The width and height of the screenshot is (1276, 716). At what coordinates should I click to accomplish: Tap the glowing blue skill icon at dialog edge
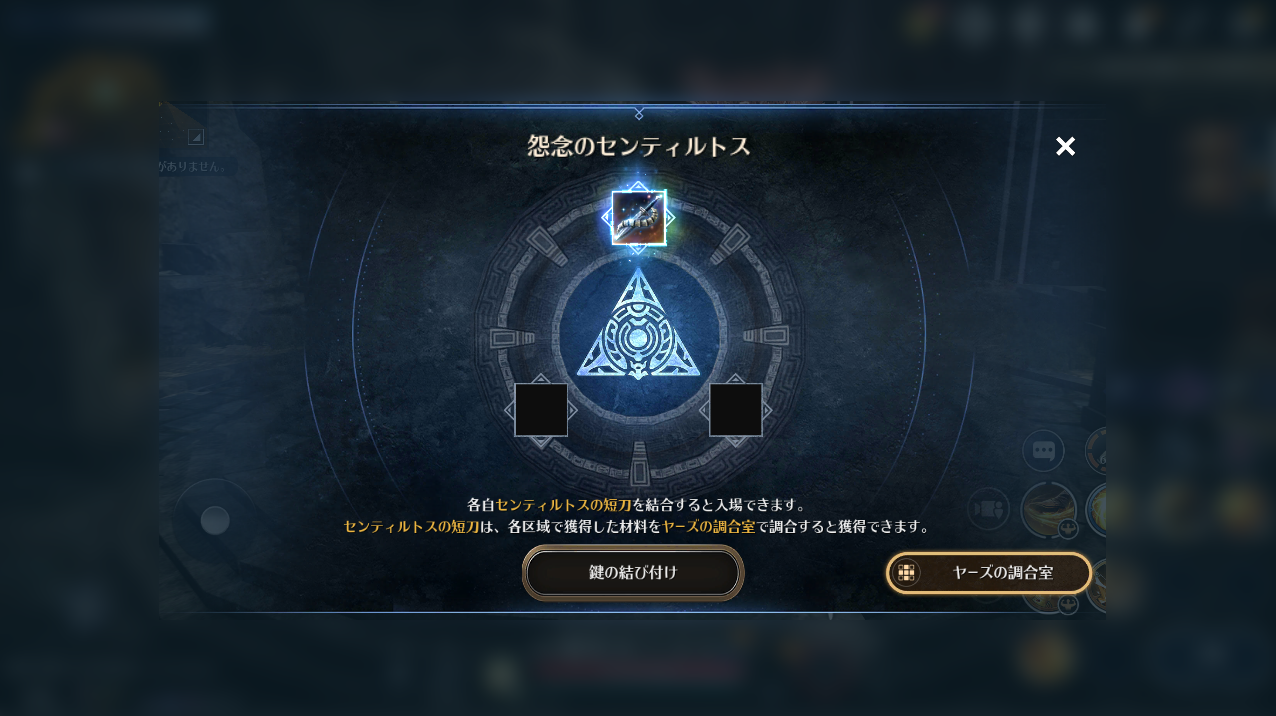[x=1096, y=509]
